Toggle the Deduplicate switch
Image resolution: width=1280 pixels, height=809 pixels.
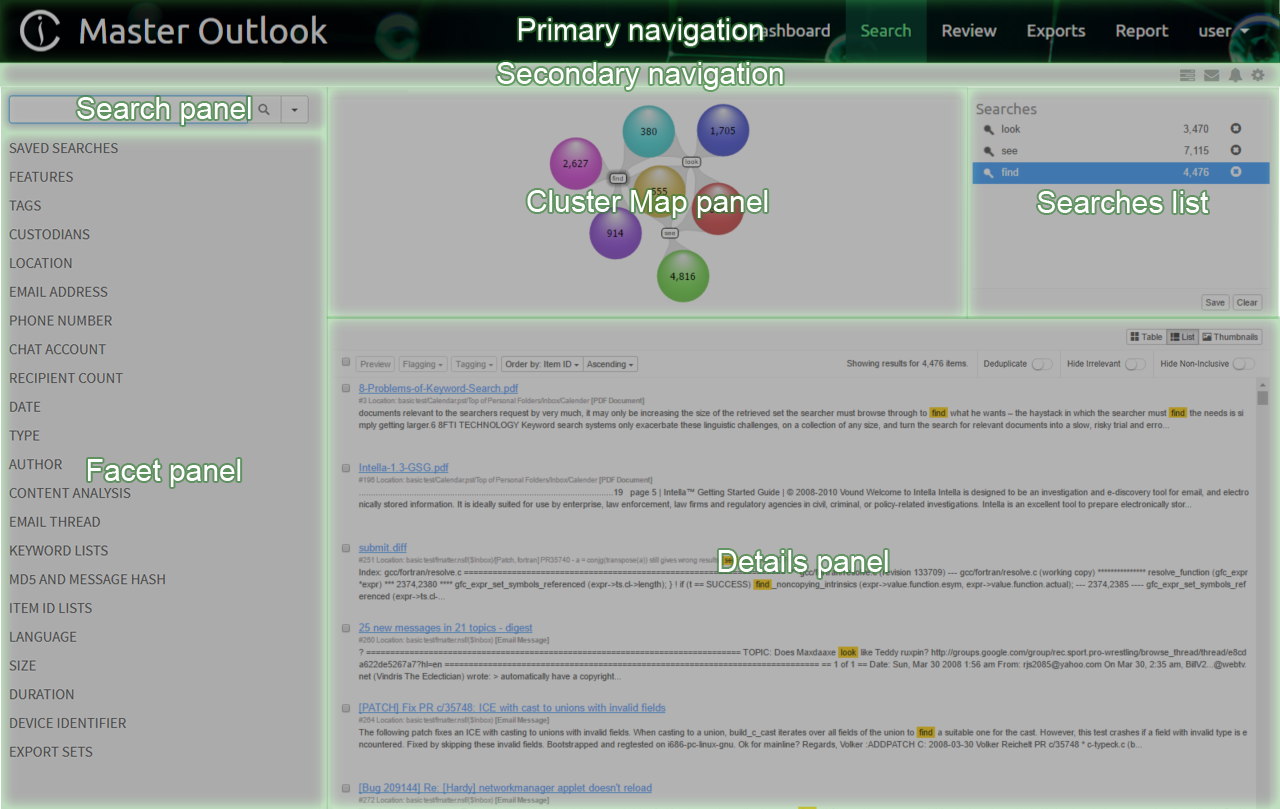[1041, 364]
